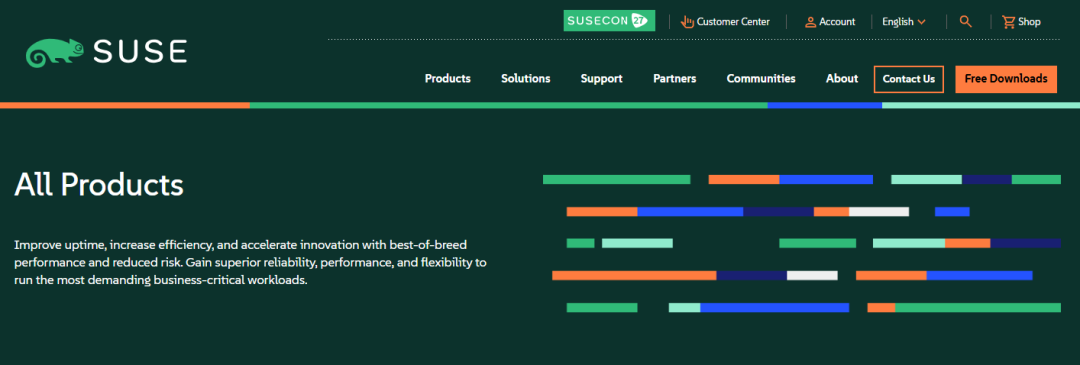Open the Products menu

tap(448, 79)
